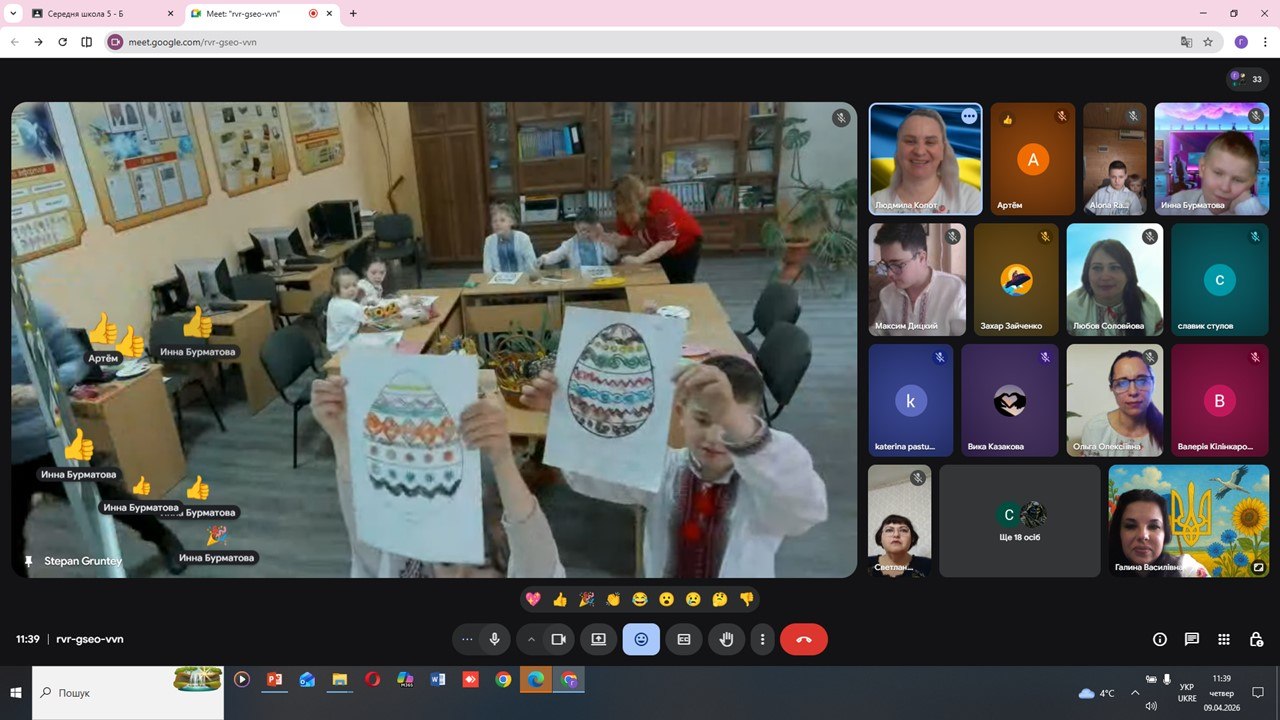Switch to the Середня школа 5 - Б tab
This screenshot has width=1280, height=720.
coord(95,14)
